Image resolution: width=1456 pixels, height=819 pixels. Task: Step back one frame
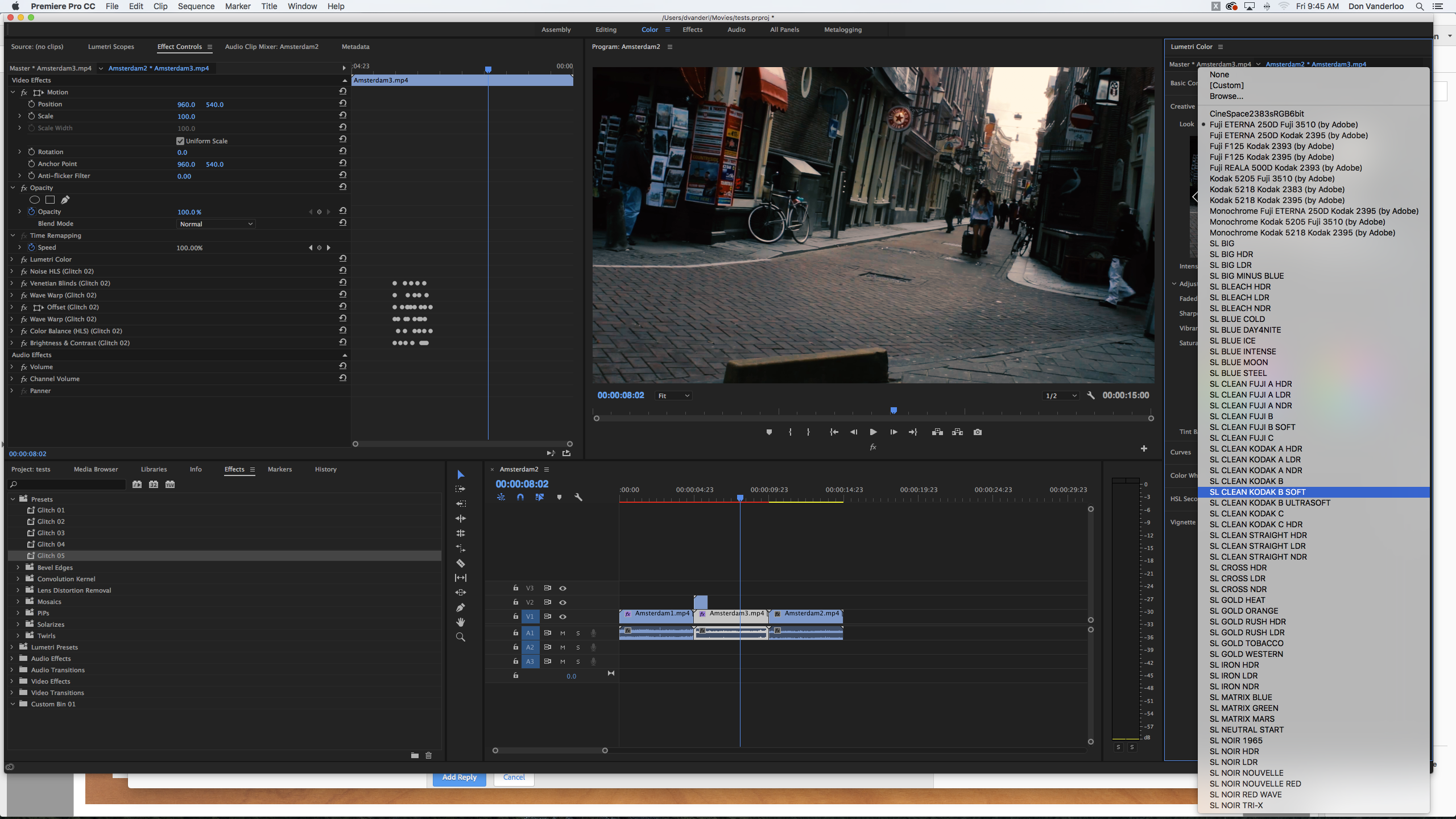[x=854, y=432]
